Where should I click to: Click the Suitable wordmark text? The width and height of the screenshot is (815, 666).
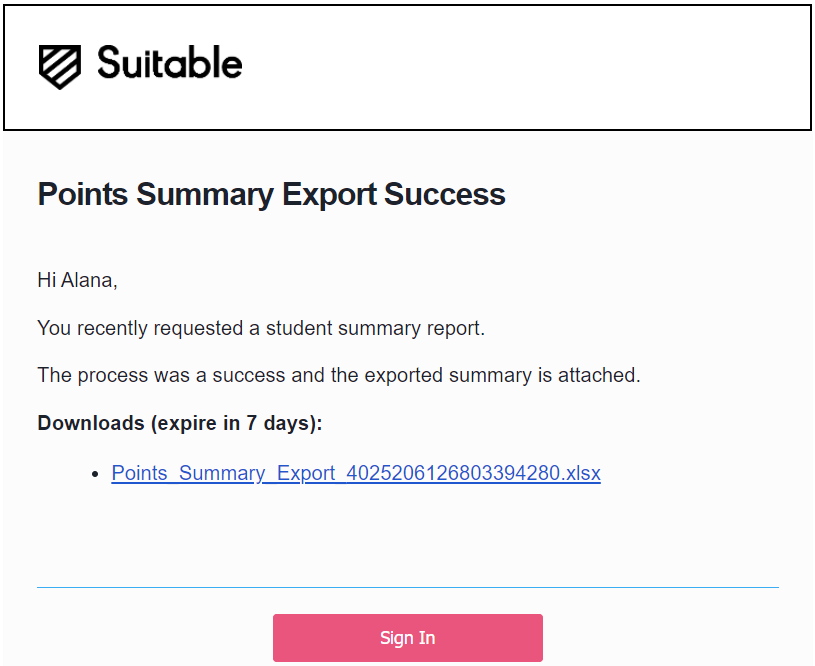click(170, 62)
